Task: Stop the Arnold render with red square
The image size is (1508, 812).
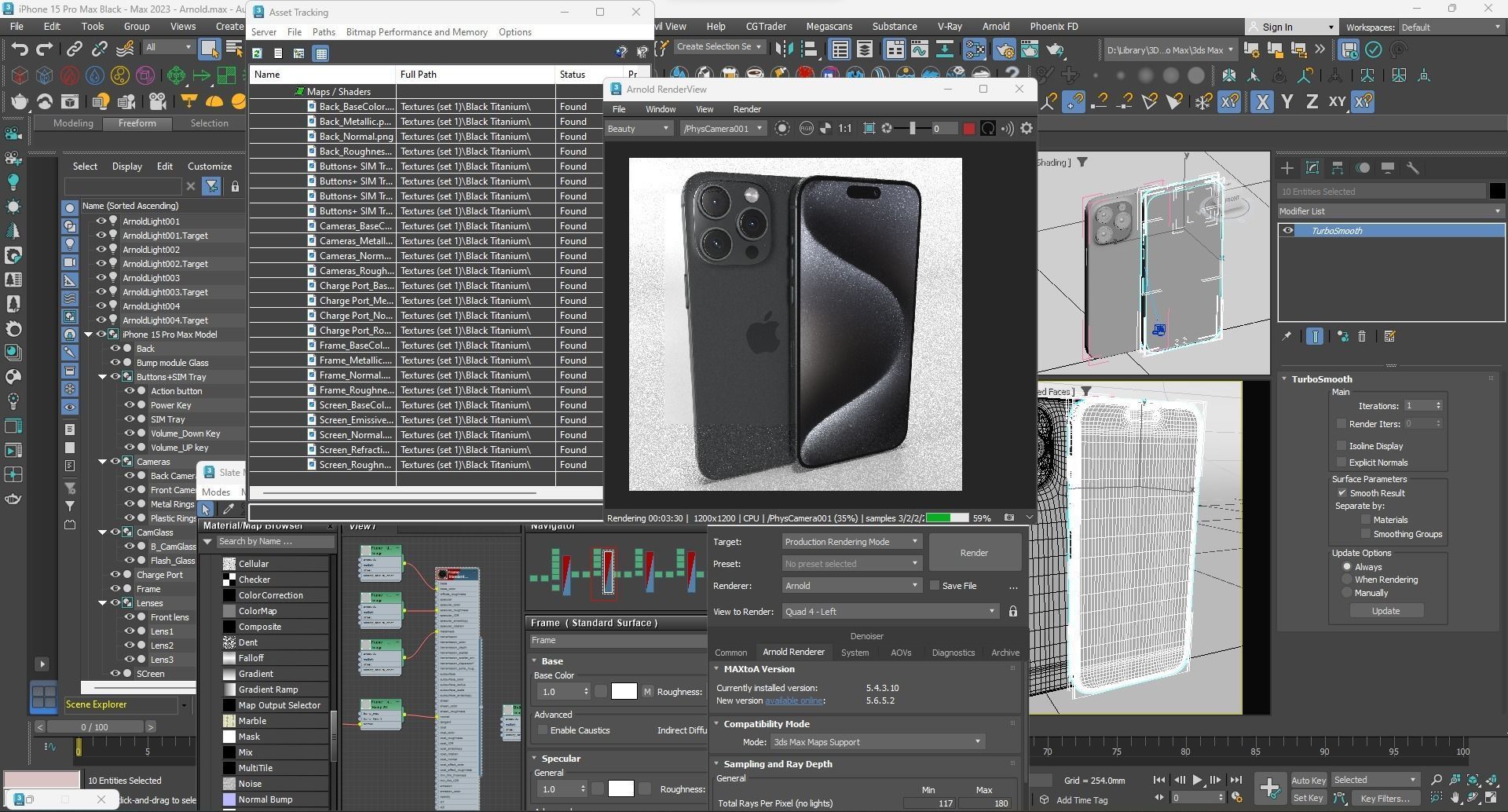Action: [968, 129]
